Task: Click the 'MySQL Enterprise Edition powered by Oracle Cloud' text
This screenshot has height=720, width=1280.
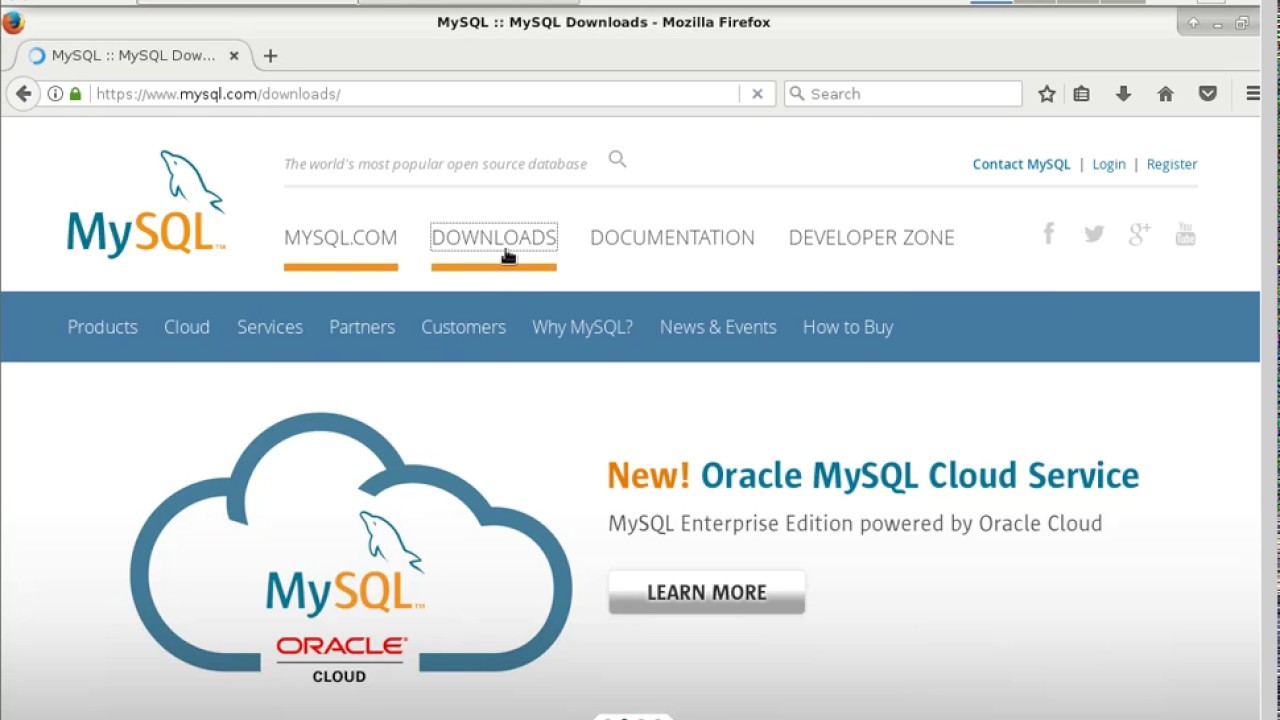Action: pos(855,524)
